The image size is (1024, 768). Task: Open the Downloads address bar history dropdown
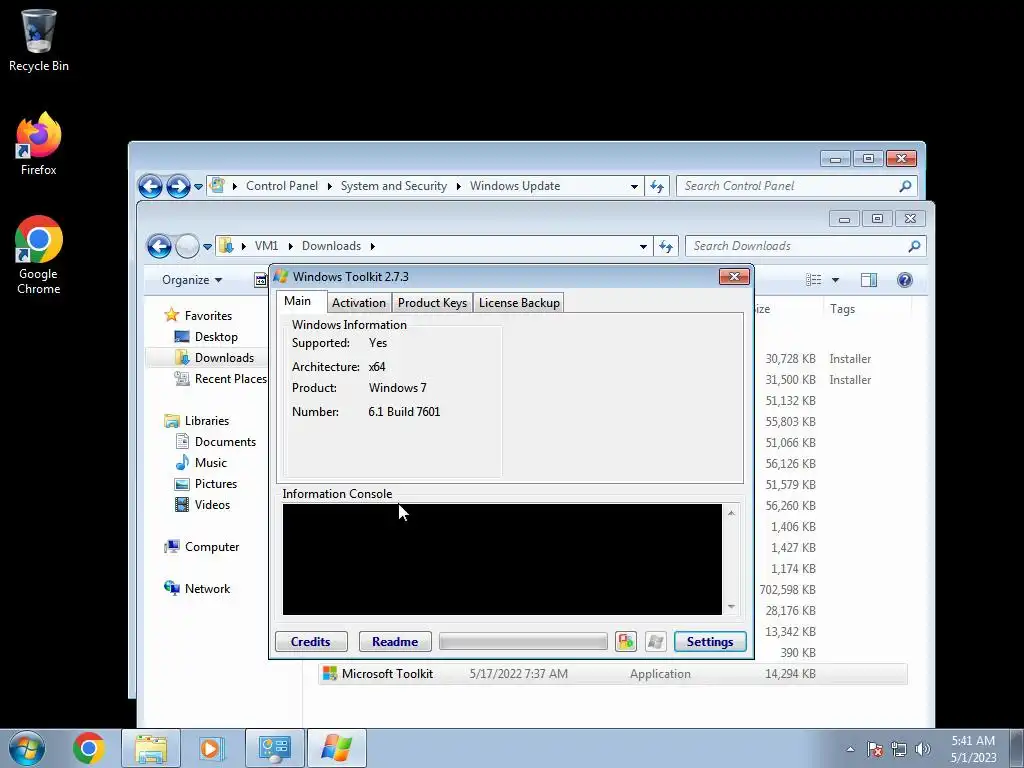(643, 246)
